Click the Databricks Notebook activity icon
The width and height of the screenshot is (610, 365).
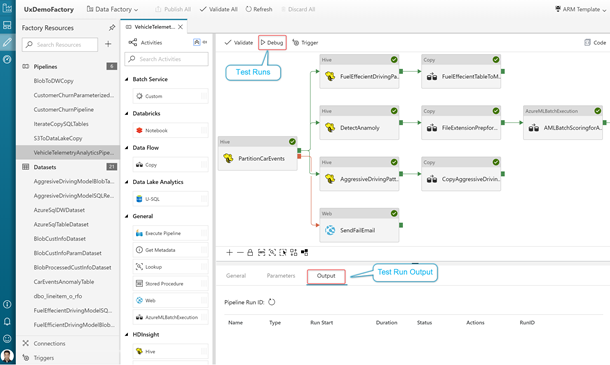click(x=139, y=130)
